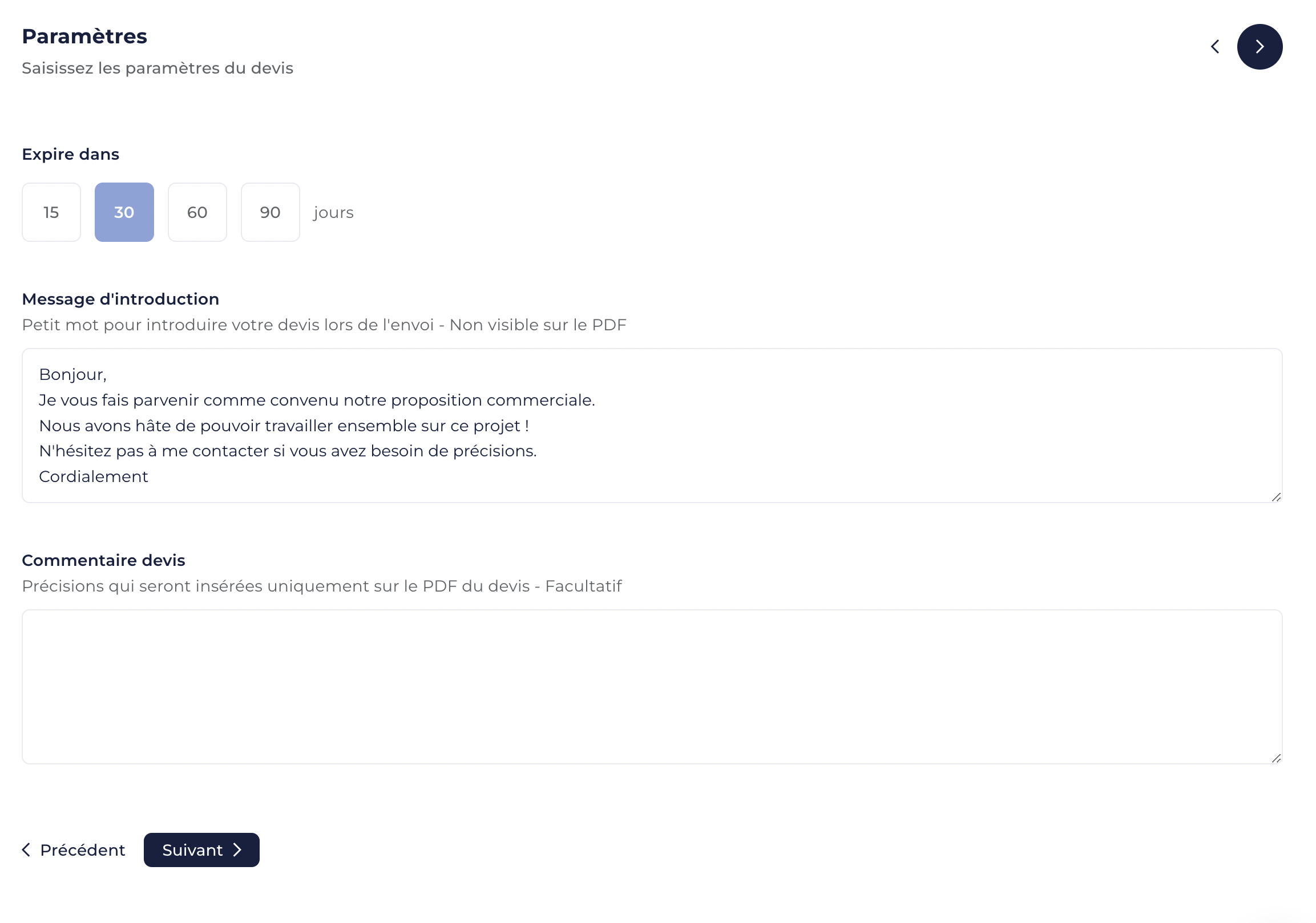Screen dimensions: 1316x923
Task: Click the Commentaire devis textarea resize handle
Action: coord(1276,758)
